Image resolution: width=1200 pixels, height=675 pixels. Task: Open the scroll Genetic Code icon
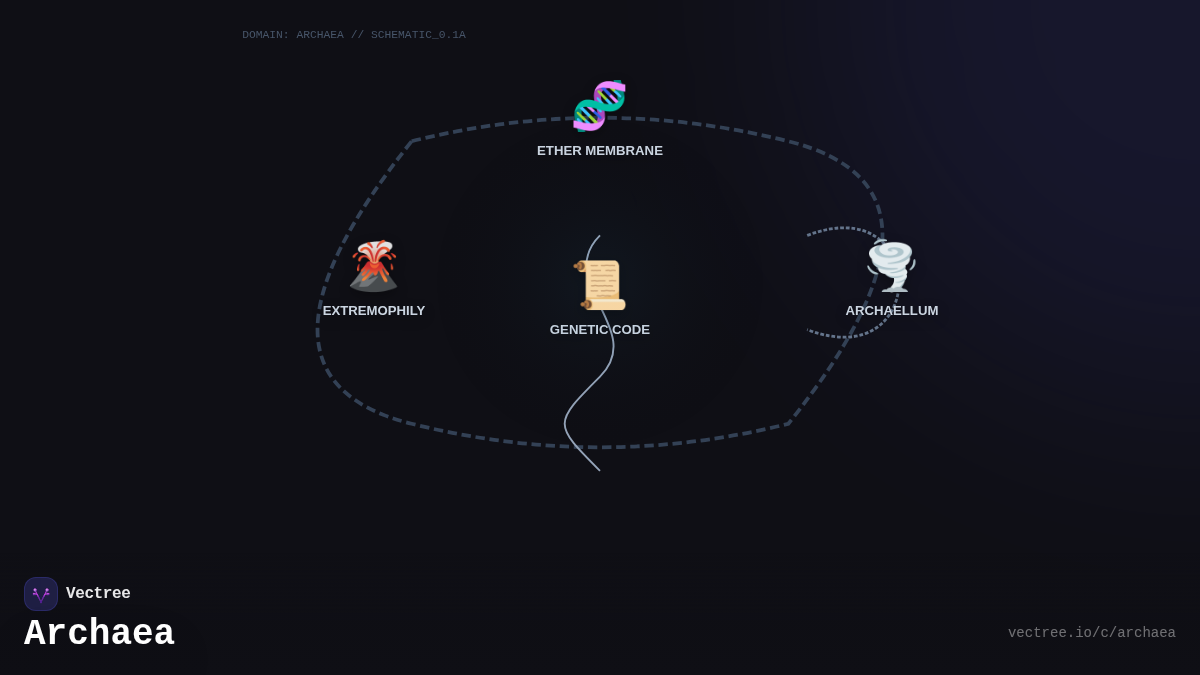click(600, 285)
